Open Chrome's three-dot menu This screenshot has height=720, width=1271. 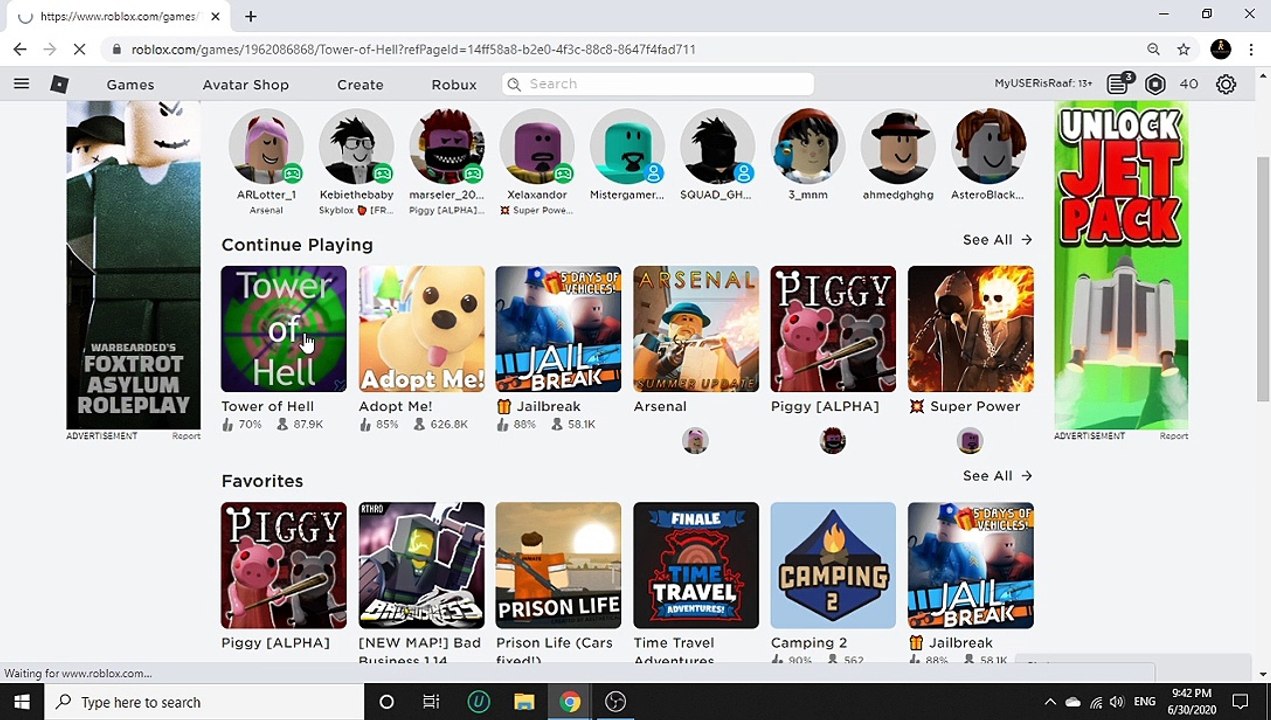coord(1252,49)
